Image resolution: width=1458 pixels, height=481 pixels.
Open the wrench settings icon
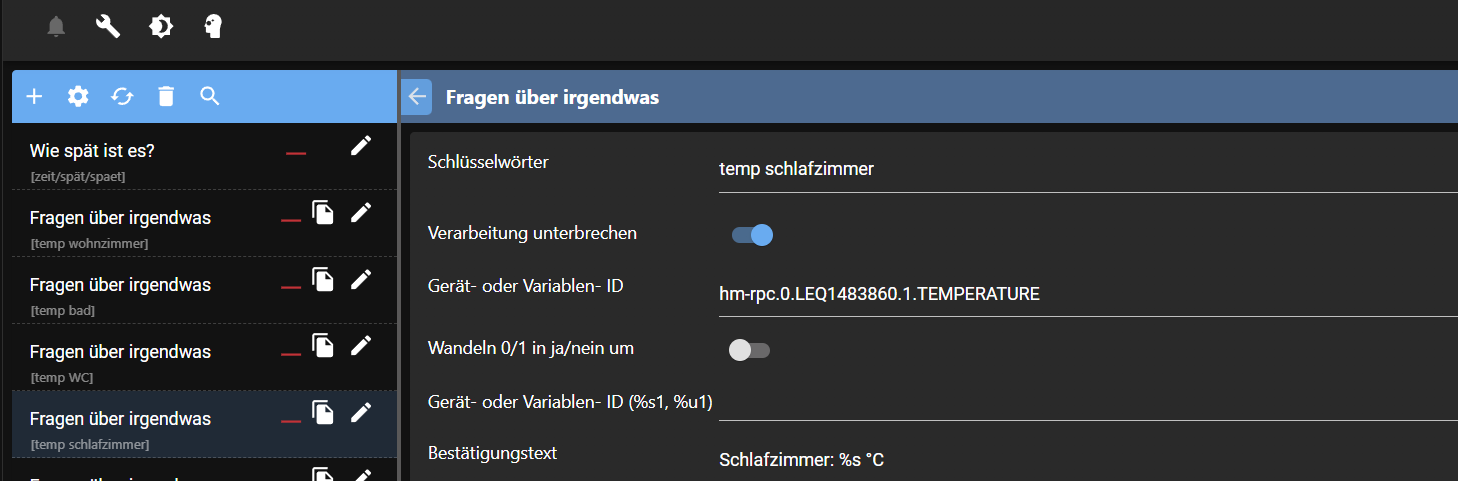(108, 27)
